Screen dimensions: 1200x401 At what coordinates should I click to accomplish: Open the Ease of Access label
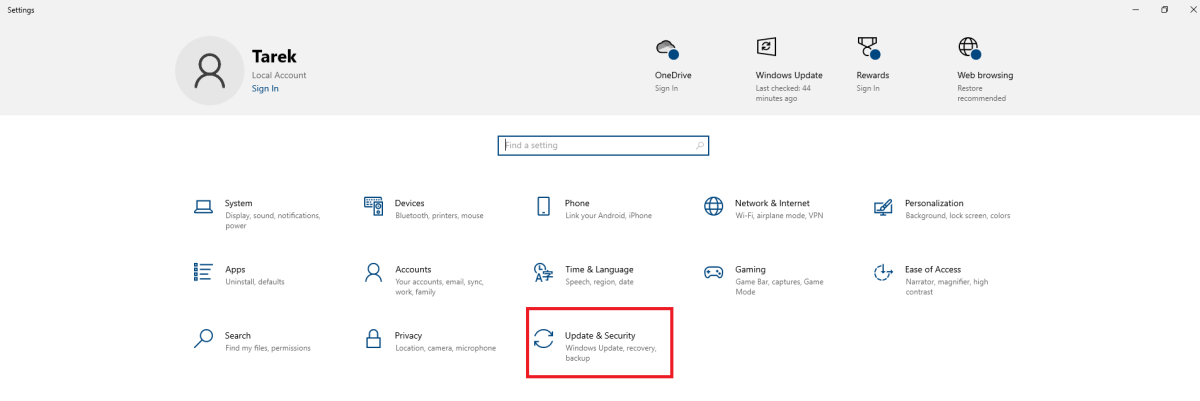coord(933,269)
